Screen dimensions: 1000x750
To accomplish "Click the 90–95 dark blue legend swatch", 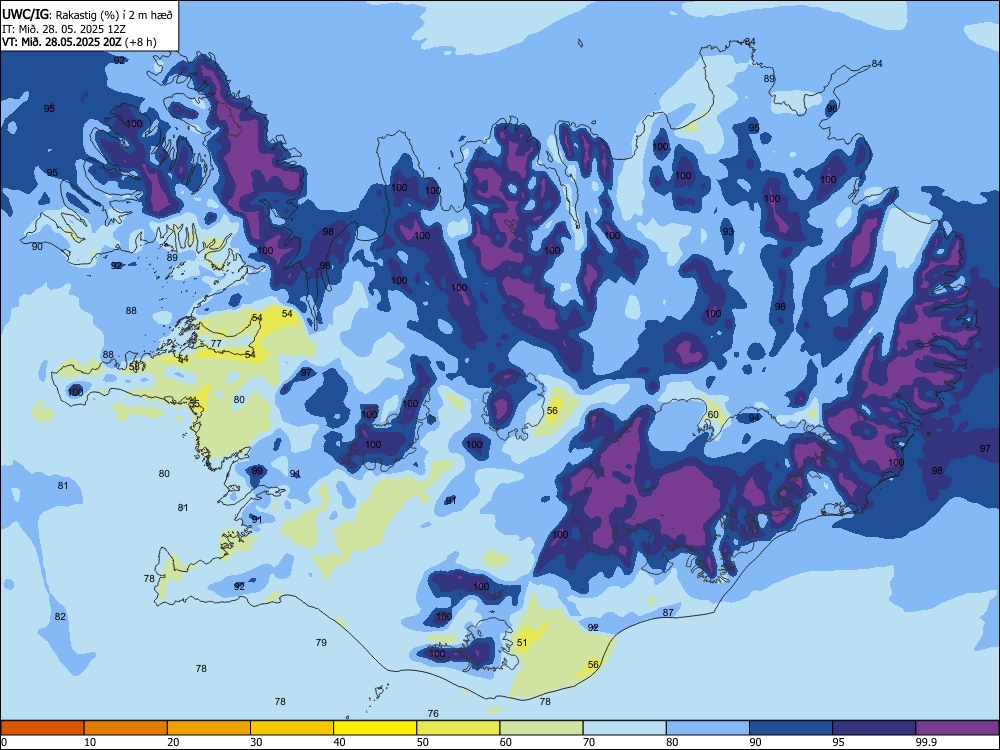I will pyautogui.click(x=791, y=728).
